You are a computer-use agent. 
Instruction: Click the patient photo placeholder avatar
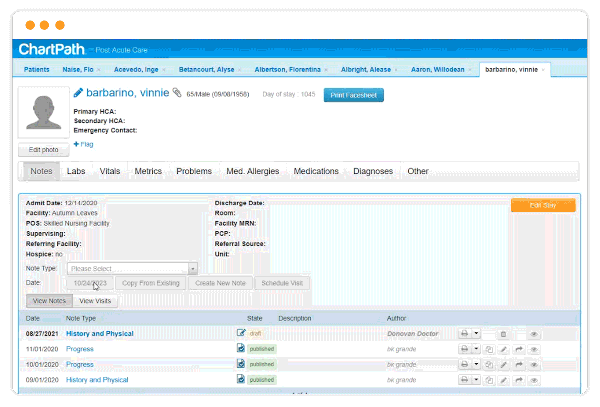[x=44, y=112]
